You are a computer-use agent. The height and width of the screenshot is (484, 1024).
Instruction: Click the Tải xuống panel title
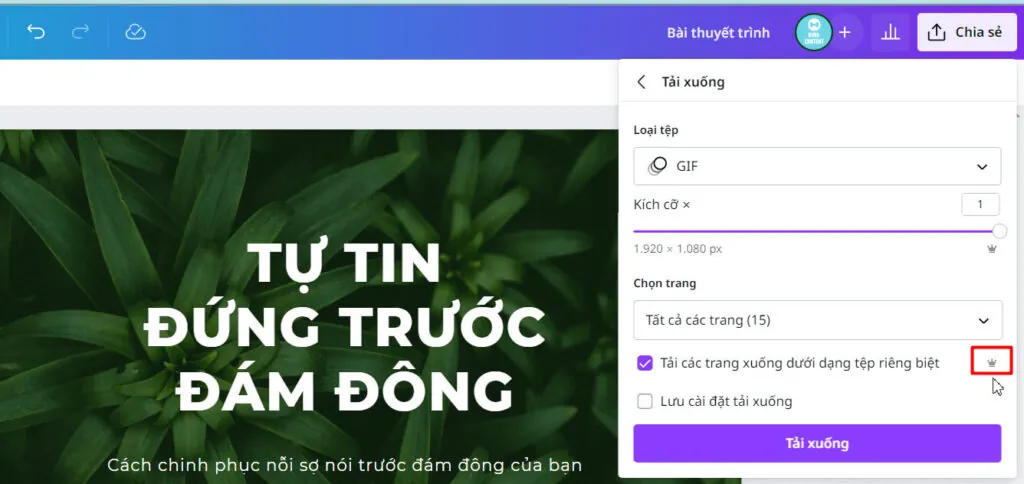tap(693, 82)
